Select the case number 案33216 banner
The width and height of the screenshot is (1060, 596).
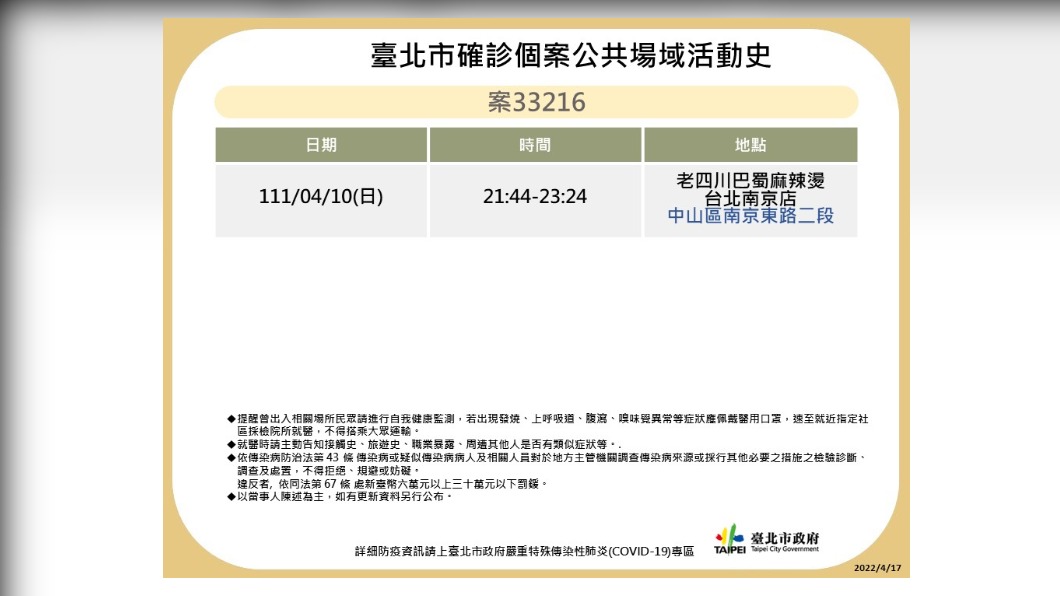point(536,102)
